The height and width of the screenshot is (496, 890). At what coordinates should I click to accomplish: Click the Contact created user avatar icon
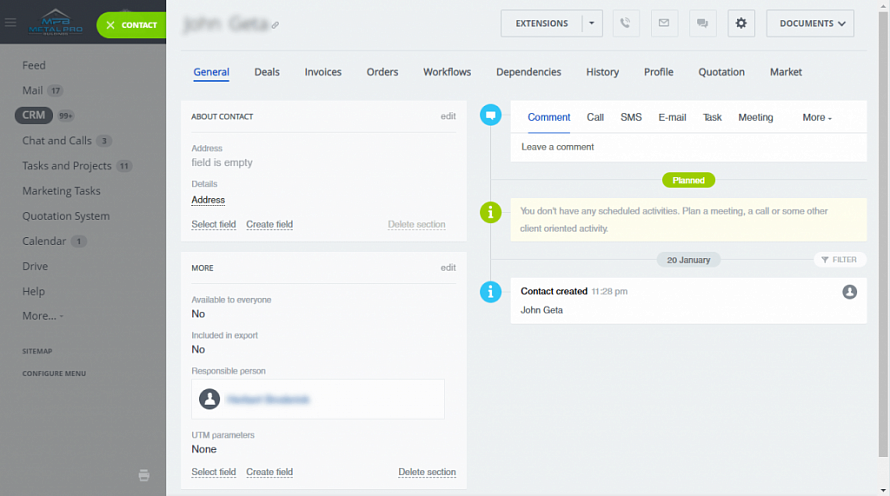(x=849, y=292)
